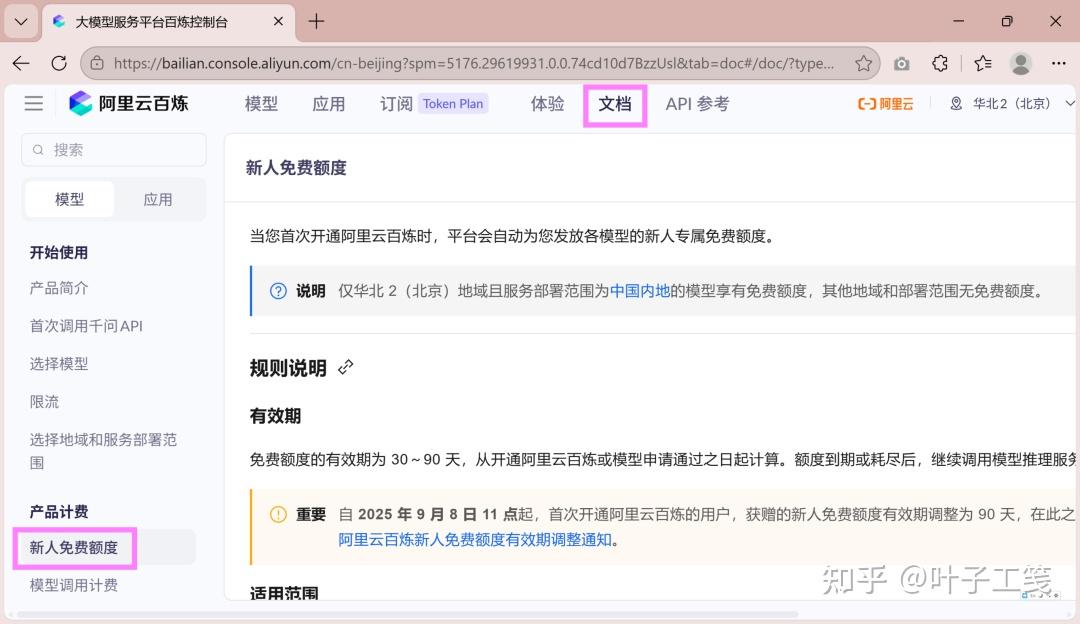
Task: Click the 重要 warning exclamation icon
Action: 278,514
